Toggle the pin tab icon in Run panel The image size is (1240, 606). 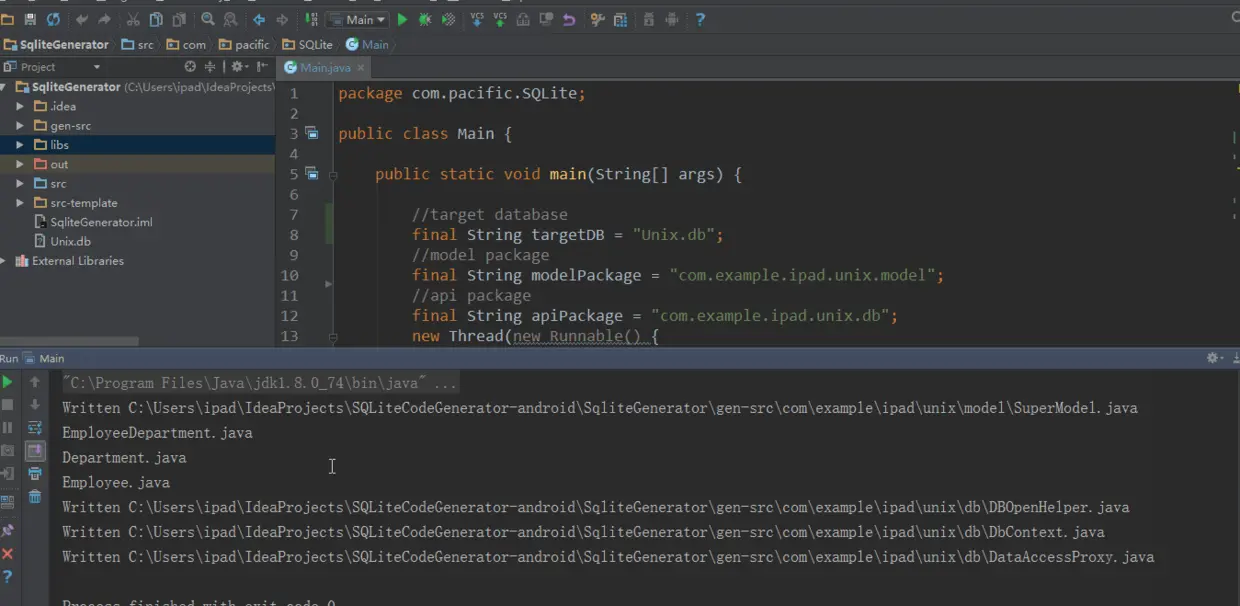click(8, 530)
